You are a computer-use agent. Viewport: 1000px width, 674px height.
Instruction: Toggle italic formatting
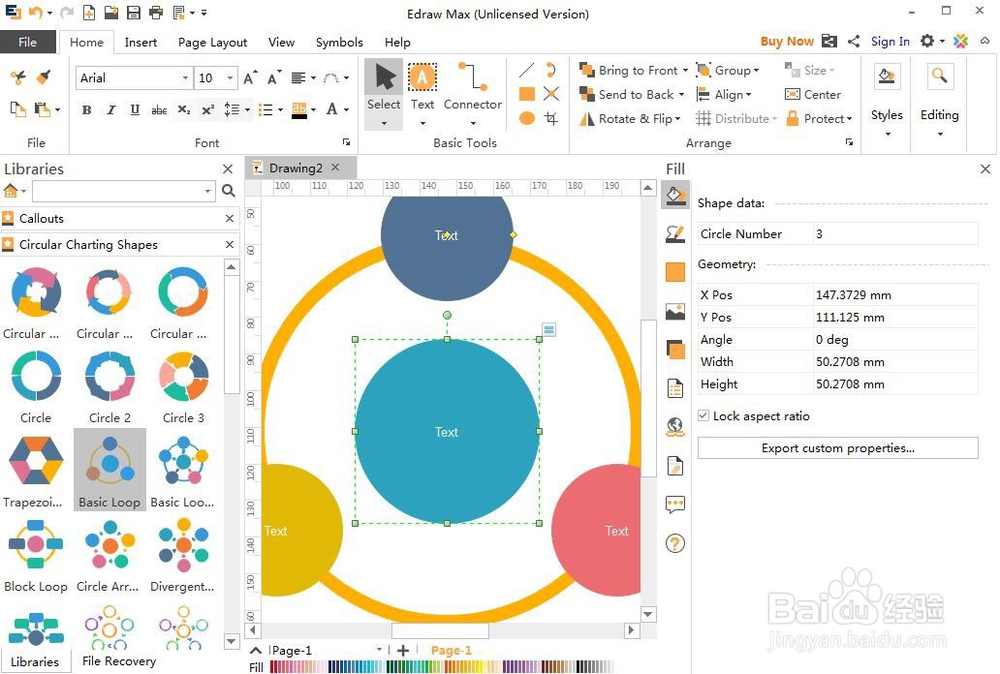111,110
